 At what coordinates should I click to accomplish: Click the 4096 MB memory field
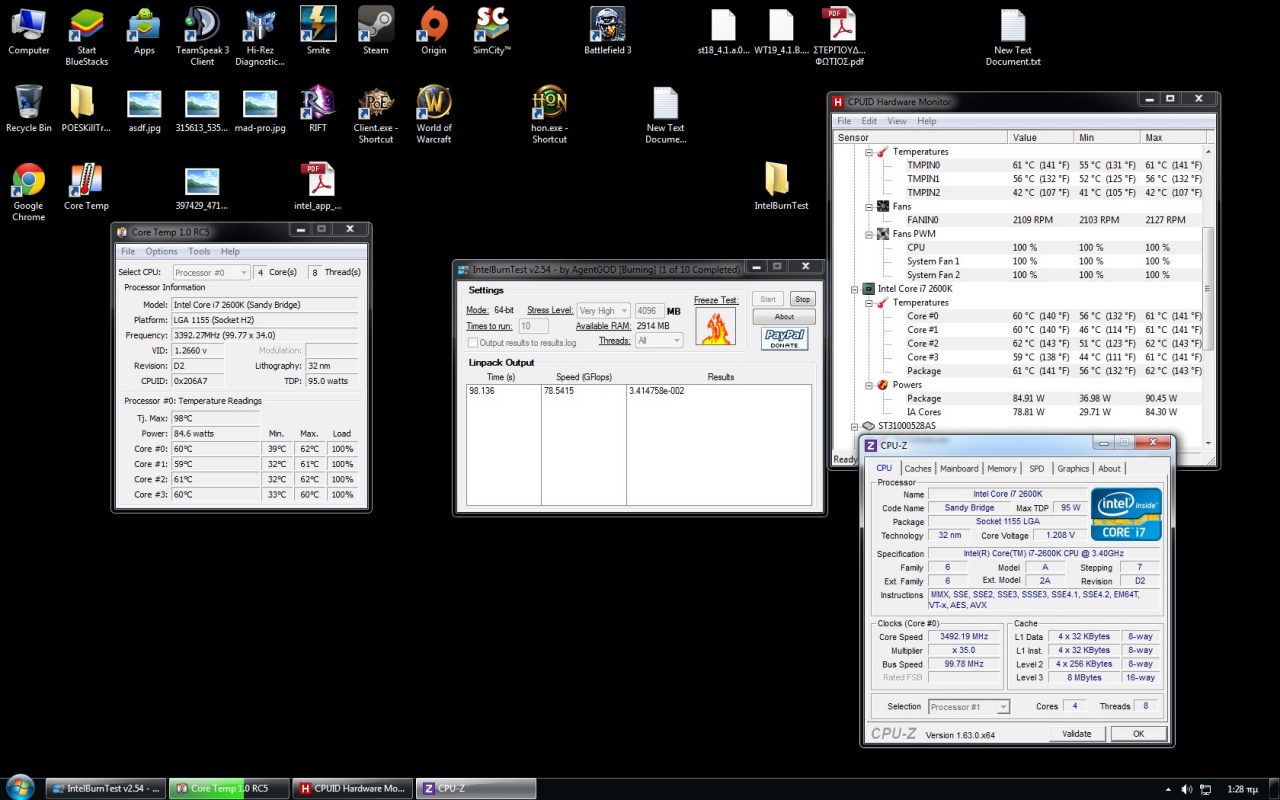[x=650, y=311]
